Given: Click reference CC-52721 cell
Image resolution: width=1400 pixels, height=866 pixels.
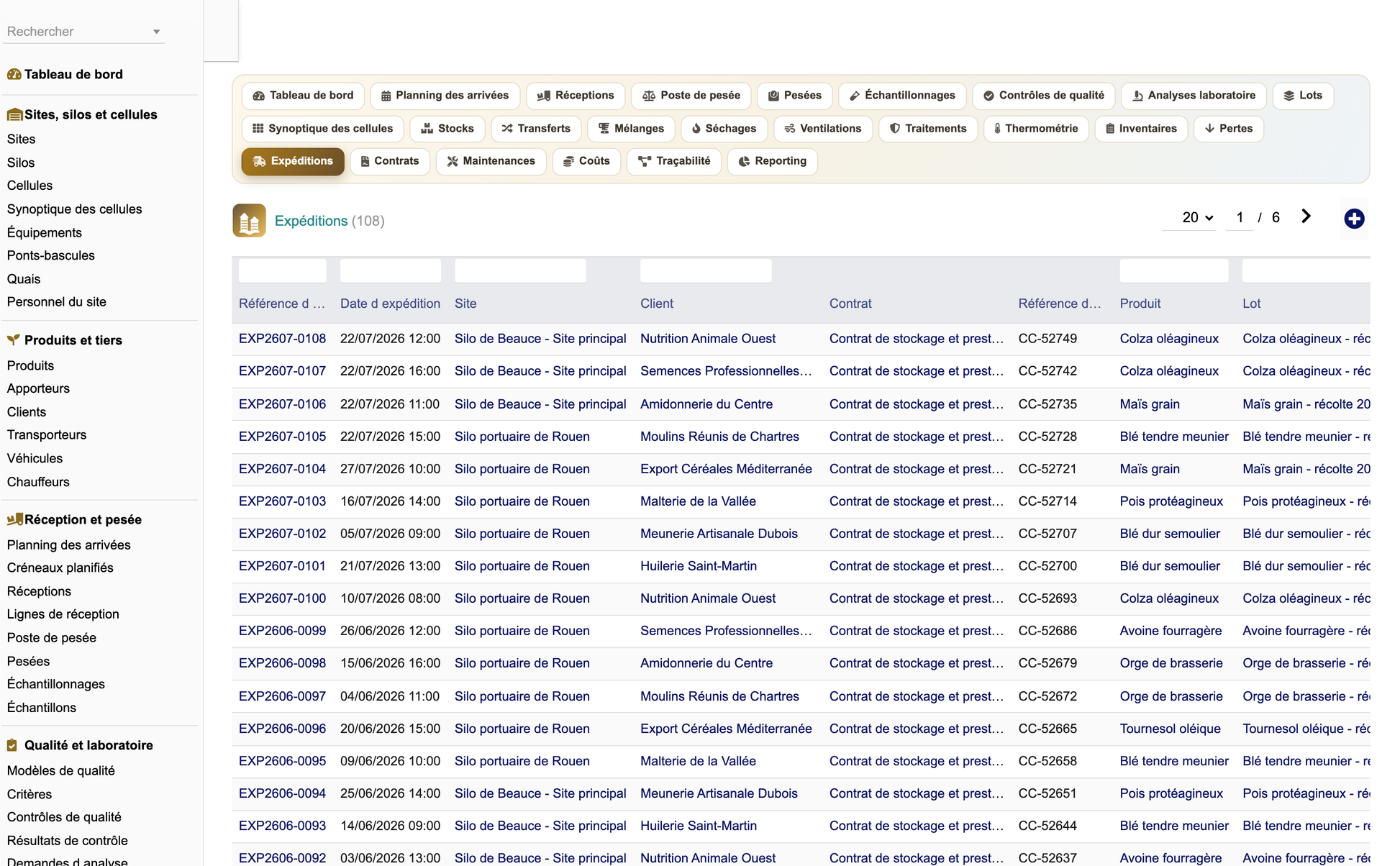Looking at the screenshot, I should [x=1047, y=469].
